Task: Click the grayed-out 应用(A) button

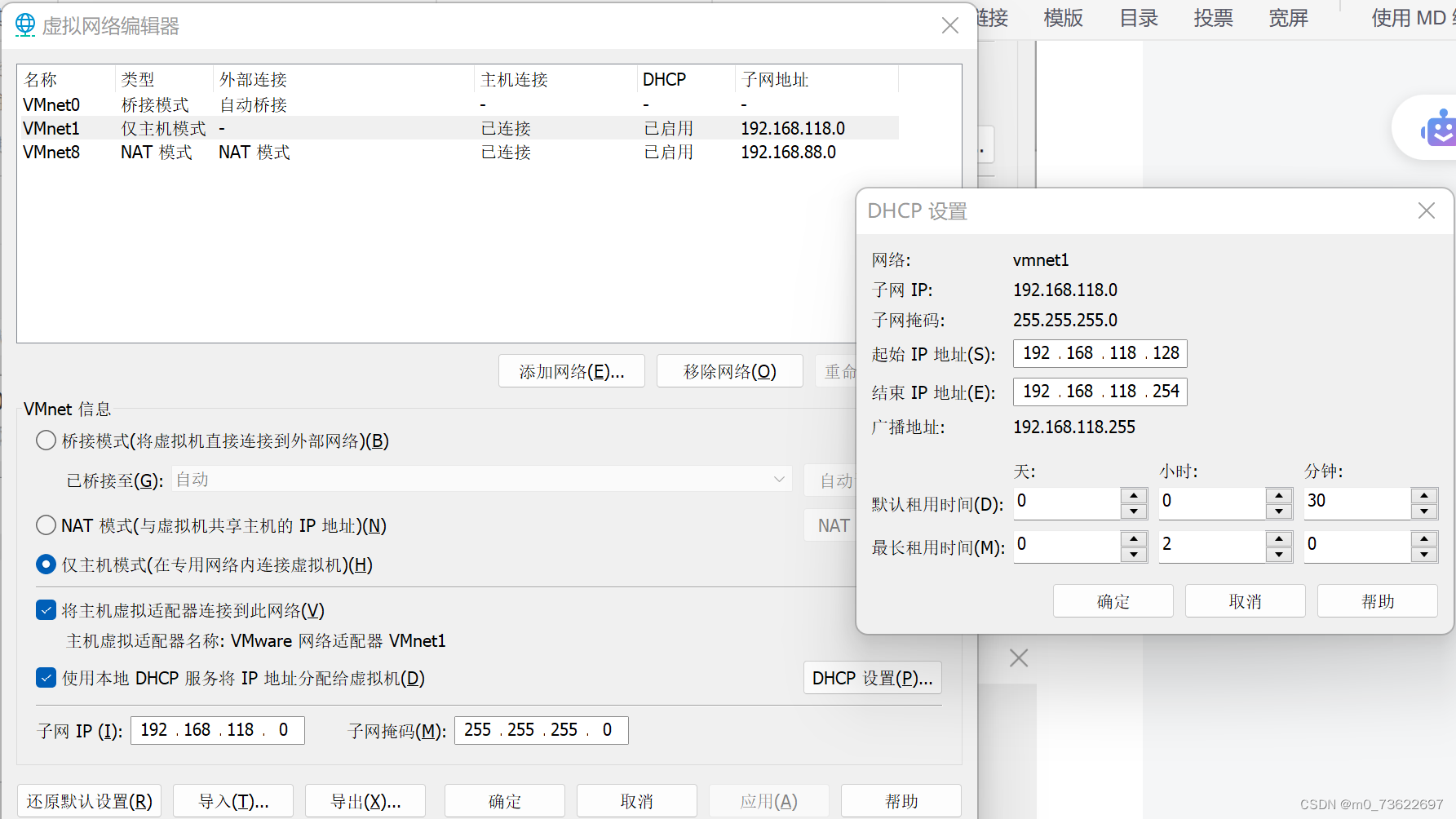Action: point(769,801)
